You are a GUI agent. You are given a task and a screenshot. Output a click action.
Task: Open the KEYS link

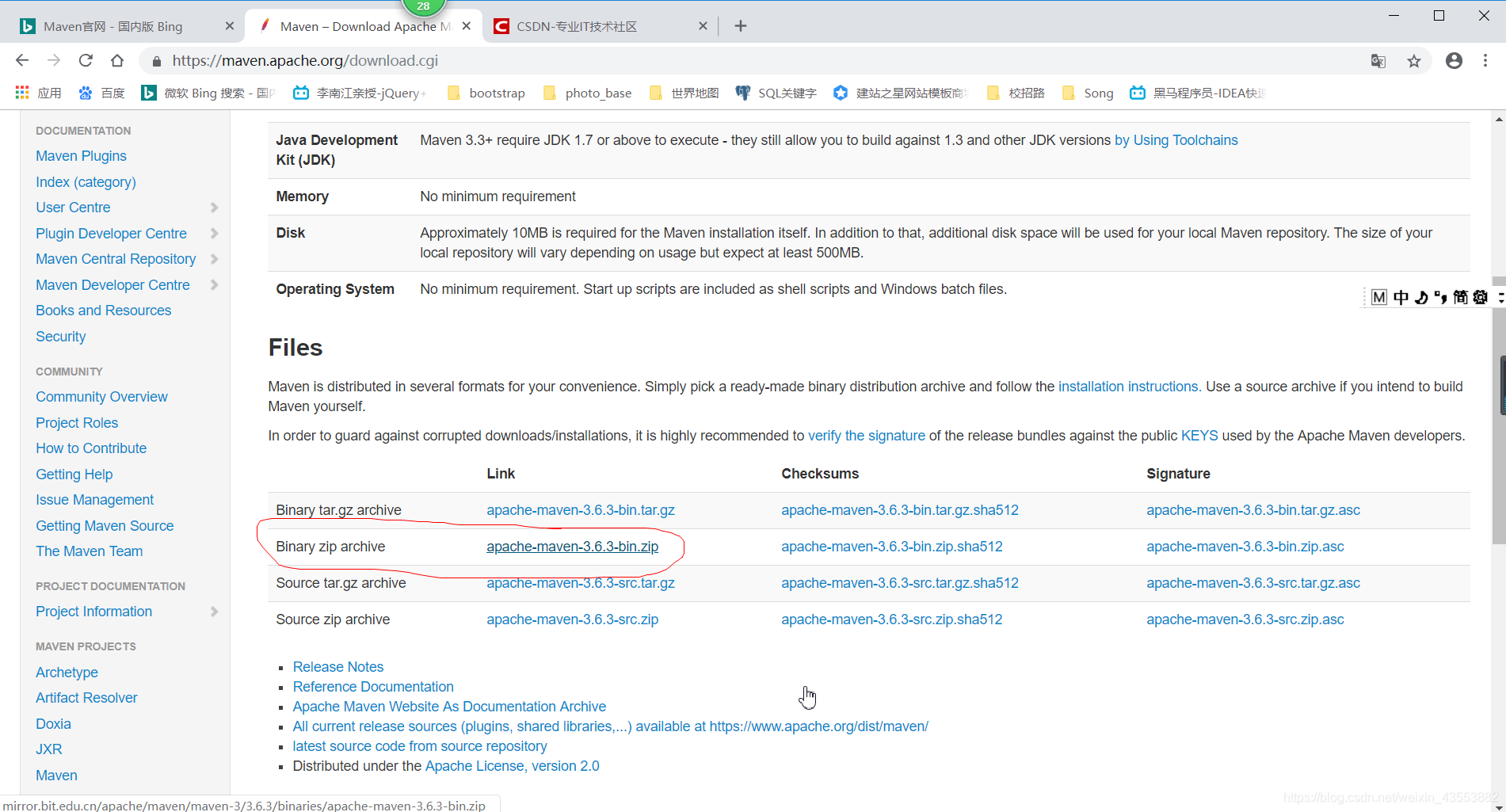click(x=1199, y=436)
